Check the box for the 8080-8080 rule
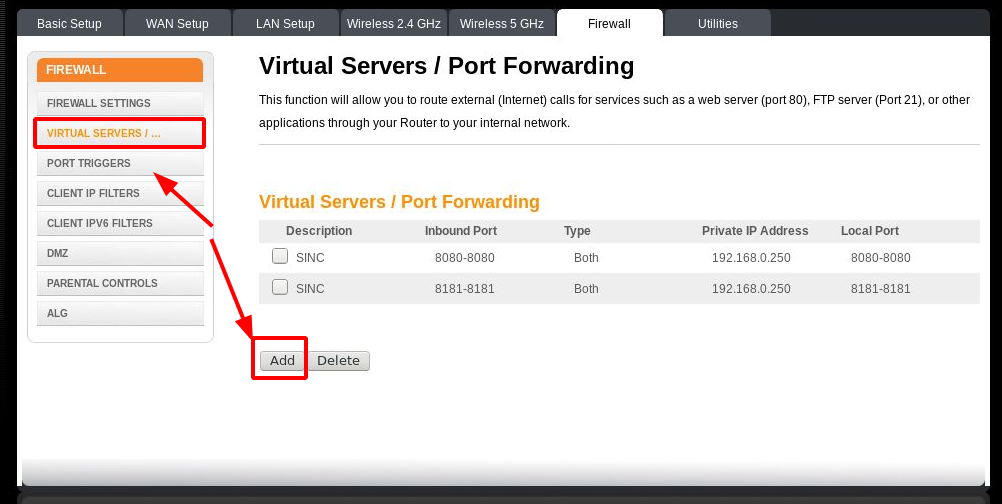 click(x=280, y=257)
